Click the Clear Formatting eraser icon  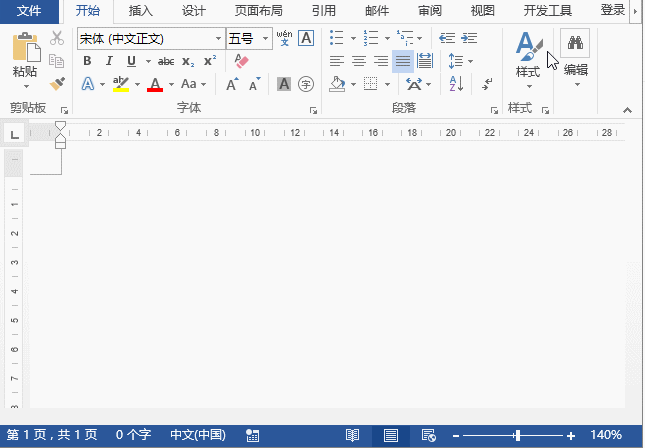[x=240, y=61]
